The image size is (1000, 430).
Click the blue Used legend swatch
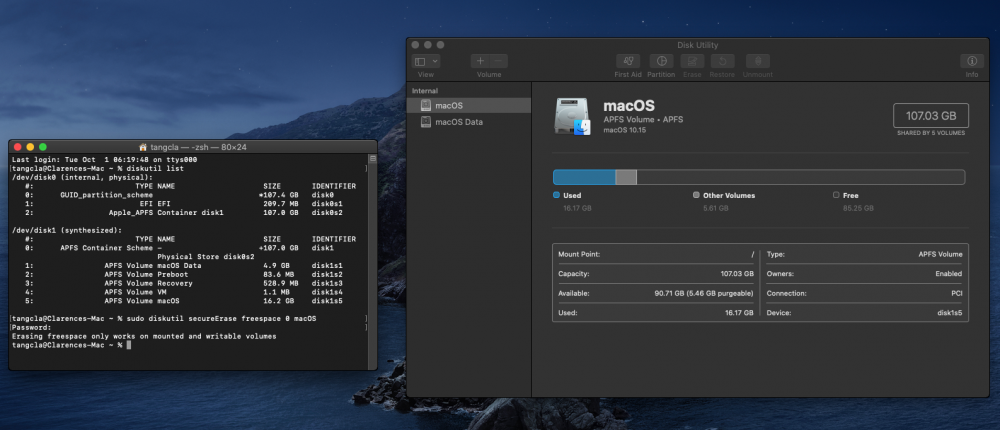[557, 195]
